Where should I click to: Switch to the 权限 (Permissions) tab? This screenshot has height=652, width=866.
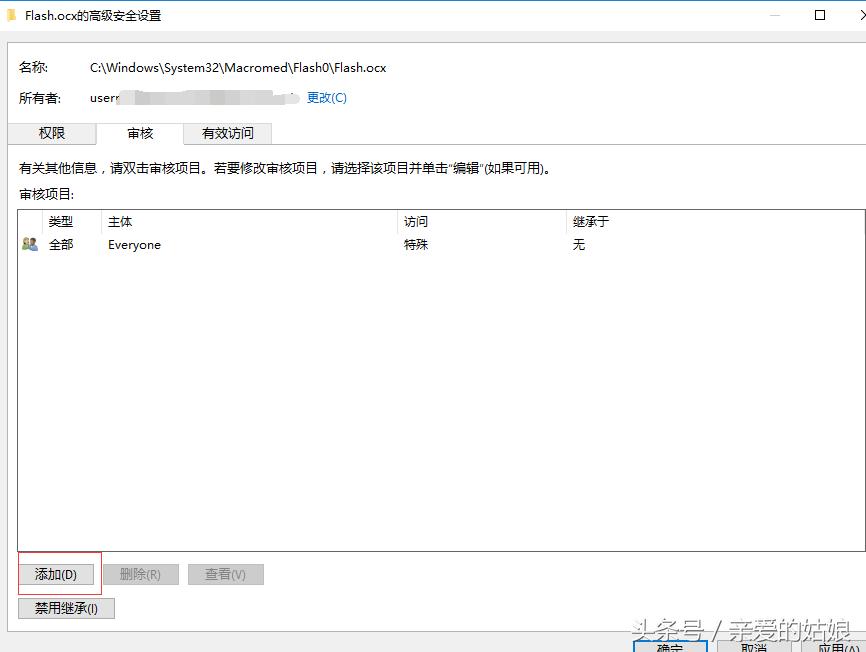[53, 132]
